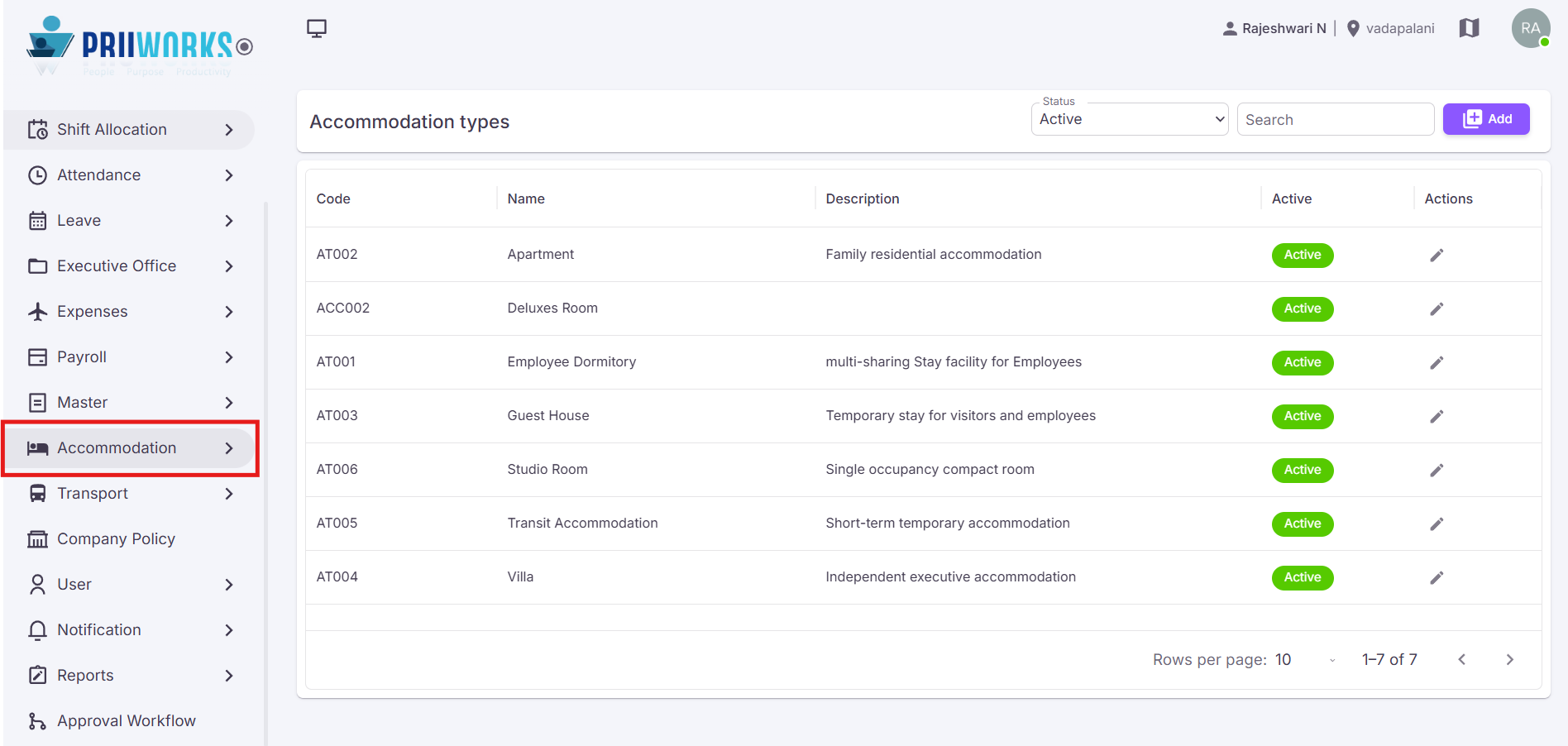Go to next page of results
The width and height of the screenshot is (1568, 746).
(x=1509, y=659)
